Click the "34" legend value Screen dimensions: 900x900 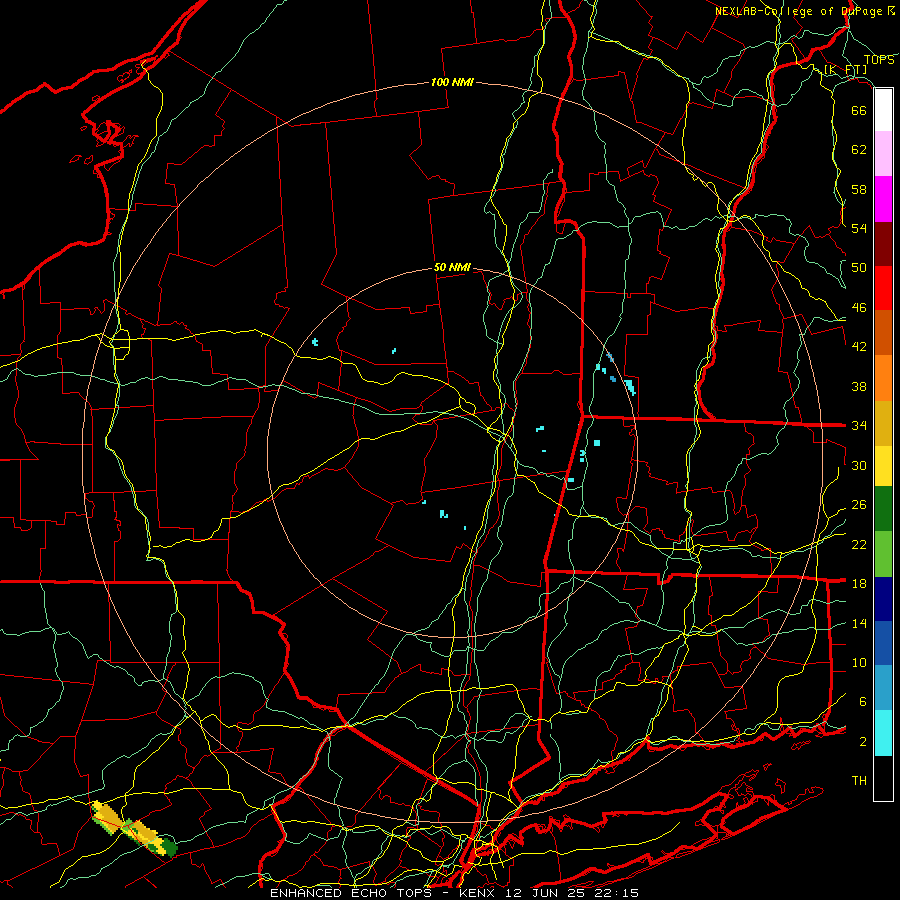coord(859,426)
